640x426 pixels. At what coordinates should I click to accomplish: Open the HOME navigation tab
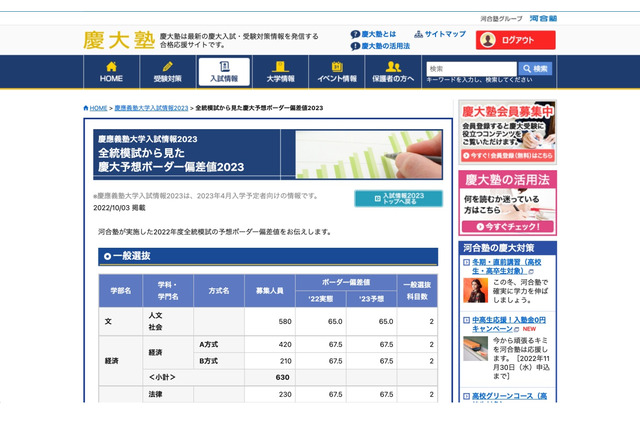coord(111,72)
